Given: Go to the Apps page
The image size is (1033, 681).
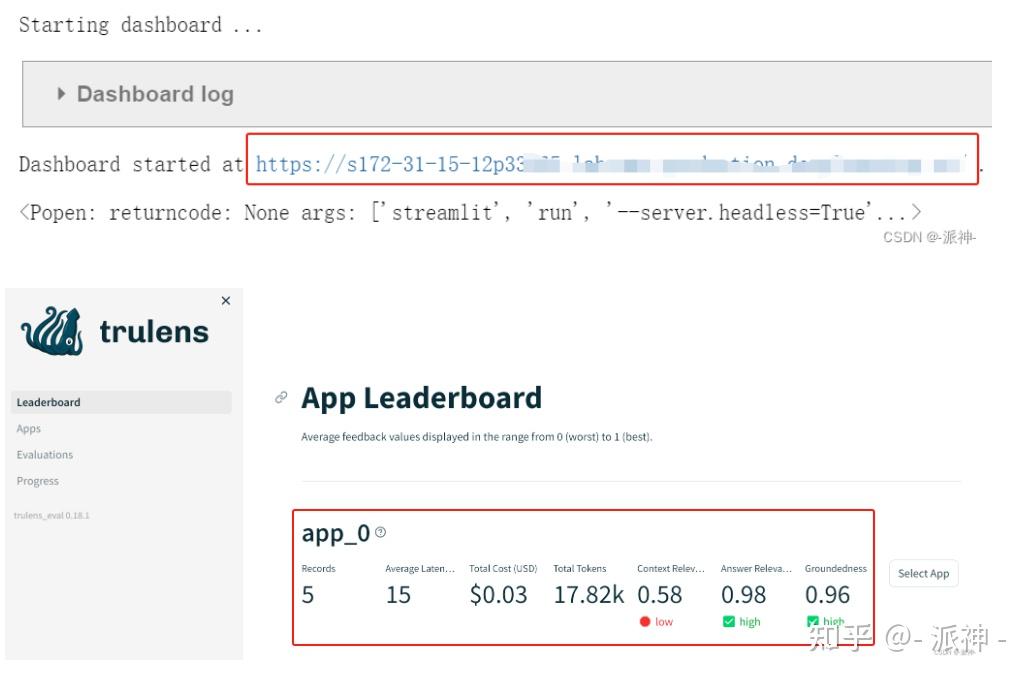Looking at the screenshot, I should coord(29,429).
